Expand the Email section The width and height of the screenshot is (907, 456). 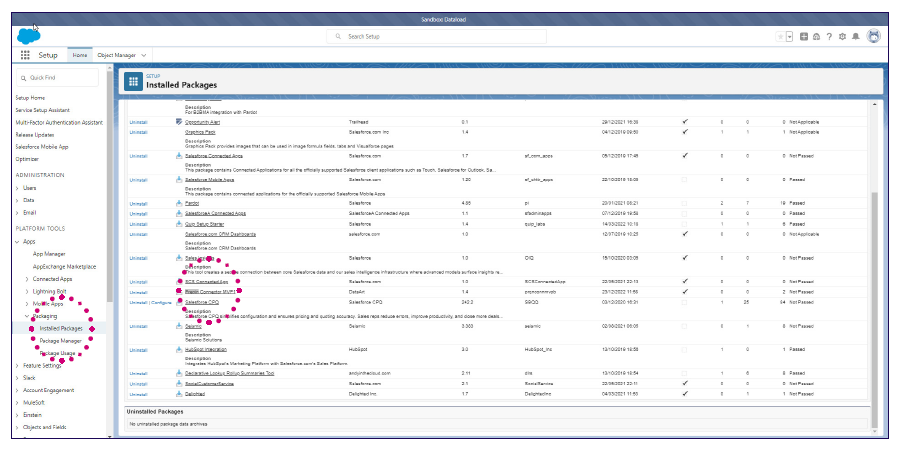click(17, 213)
